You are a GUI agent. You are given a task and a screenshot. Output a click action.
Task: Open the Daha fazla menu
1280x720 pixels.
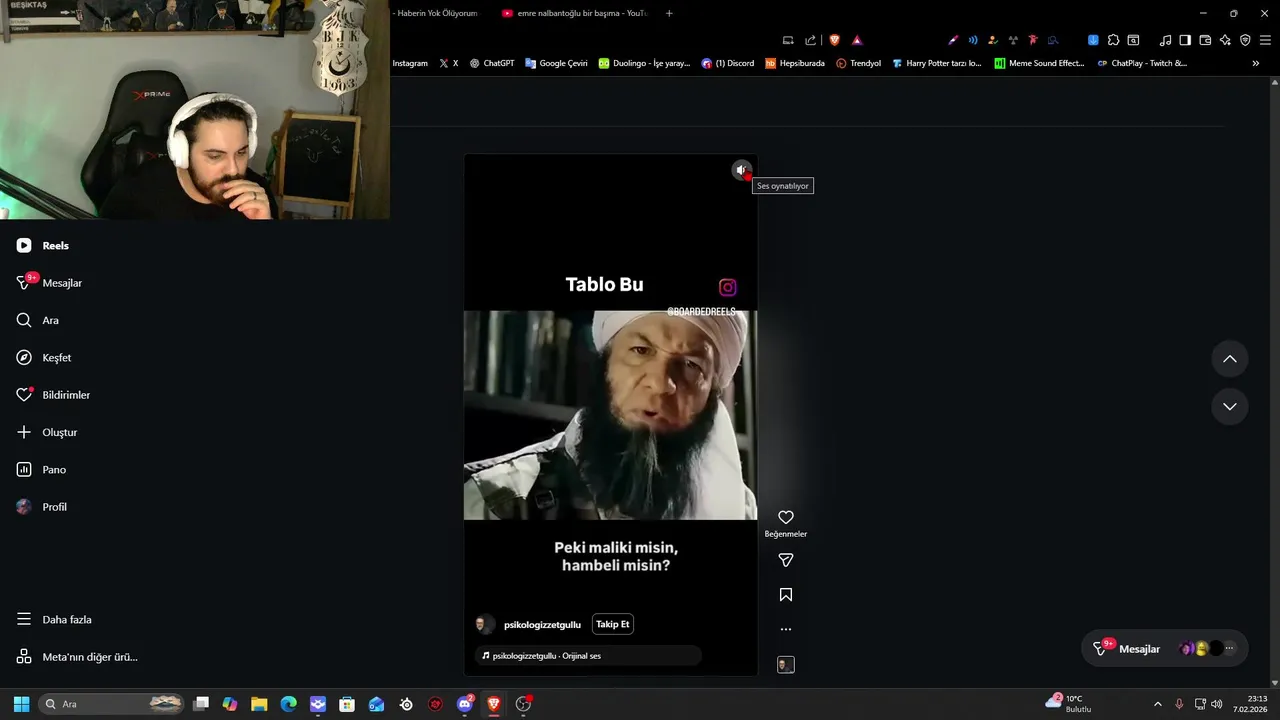pos(54,619)
